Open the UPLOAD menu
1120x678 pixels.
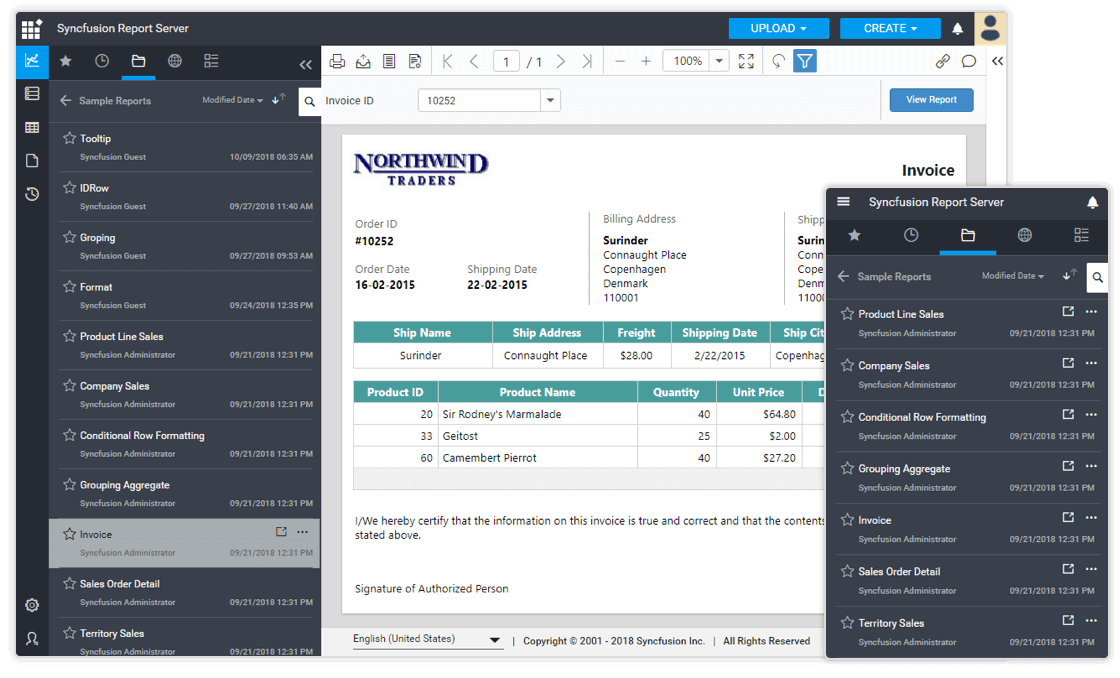point(779,28)
